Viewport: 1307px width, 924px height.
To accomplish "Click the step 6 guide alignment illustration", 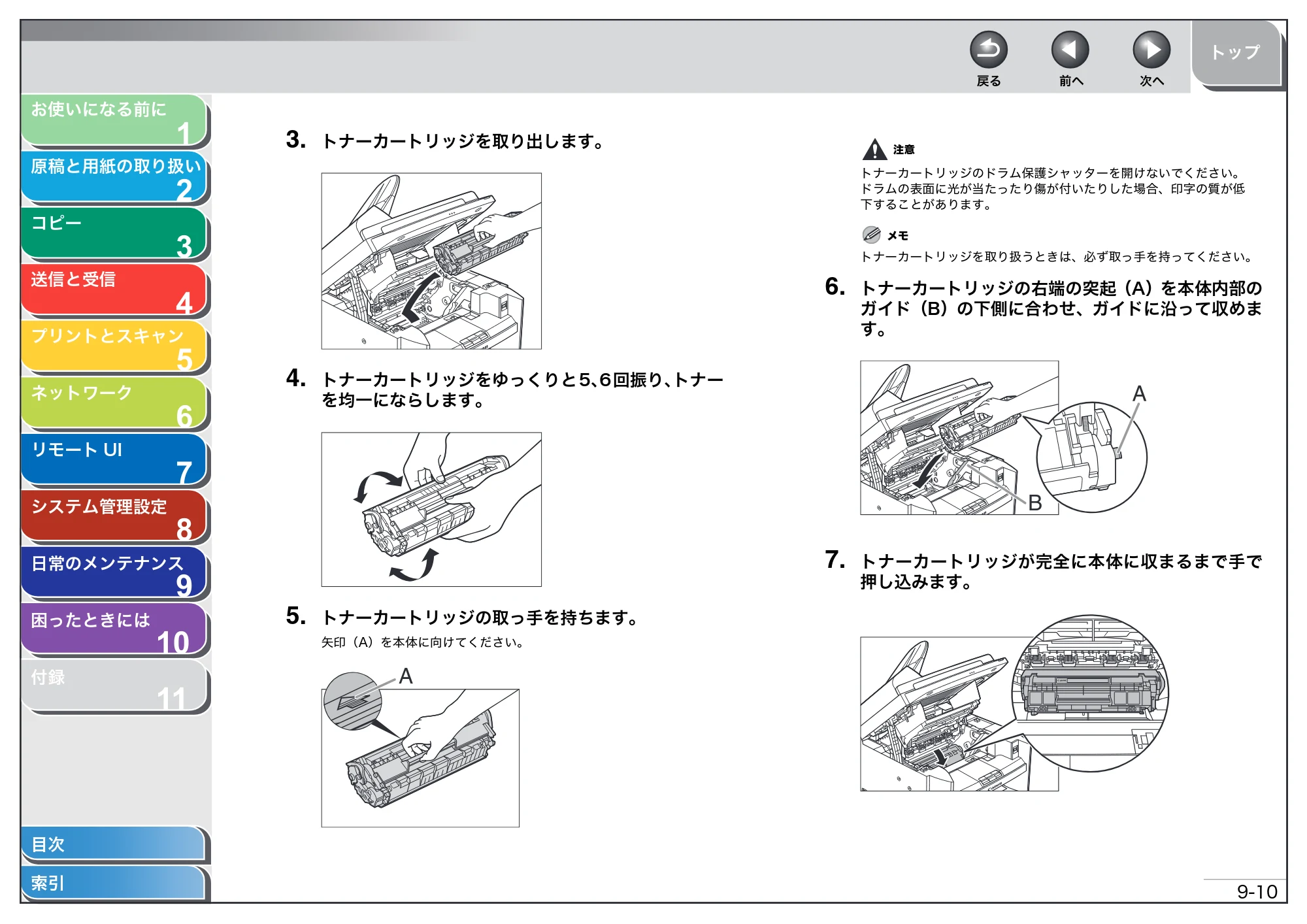I will tap(1003, 438).
